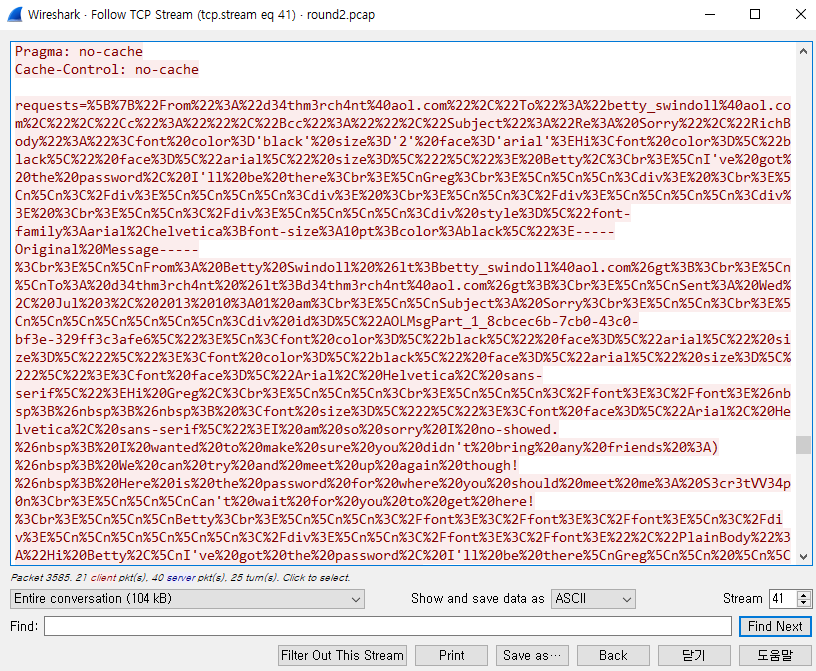Click the line 'We%20can%20try%20and%20meet%20up%20again'

[266, 465]
